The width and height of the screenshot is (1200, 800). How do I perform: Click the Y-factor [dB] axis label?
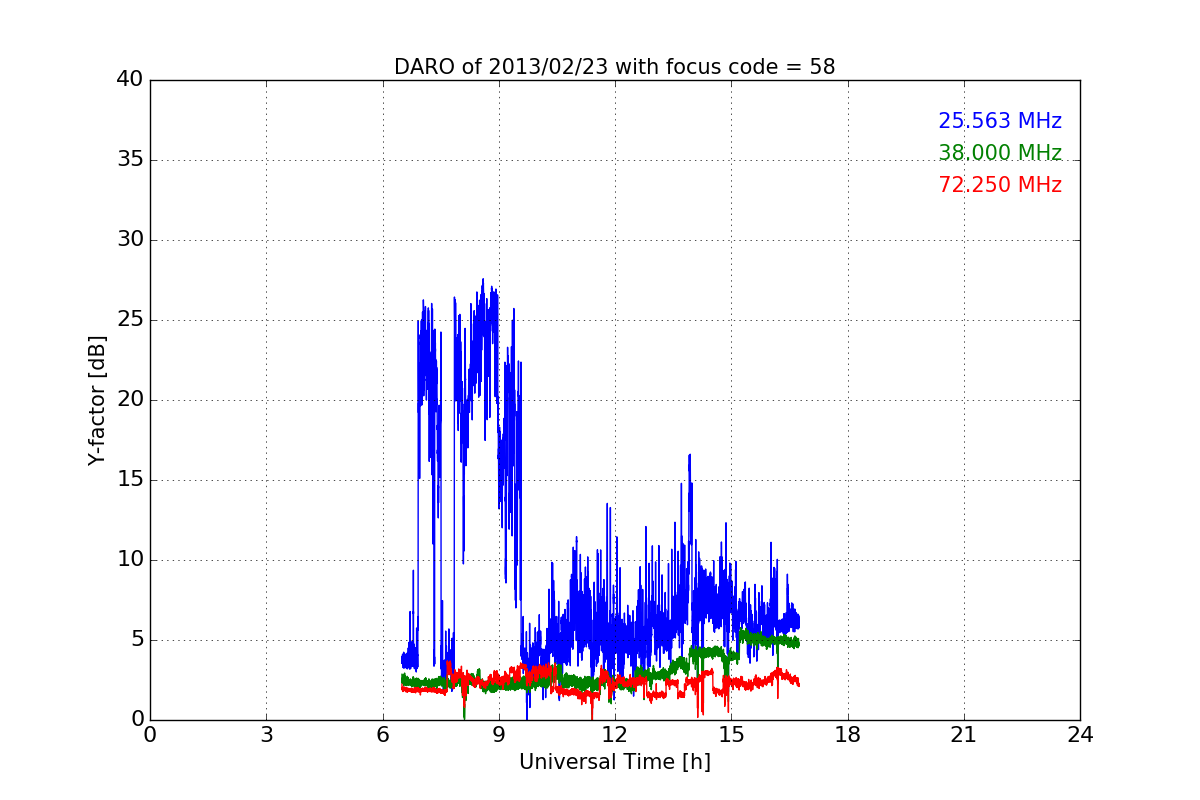pyautogui.click(x=97, y=400)
